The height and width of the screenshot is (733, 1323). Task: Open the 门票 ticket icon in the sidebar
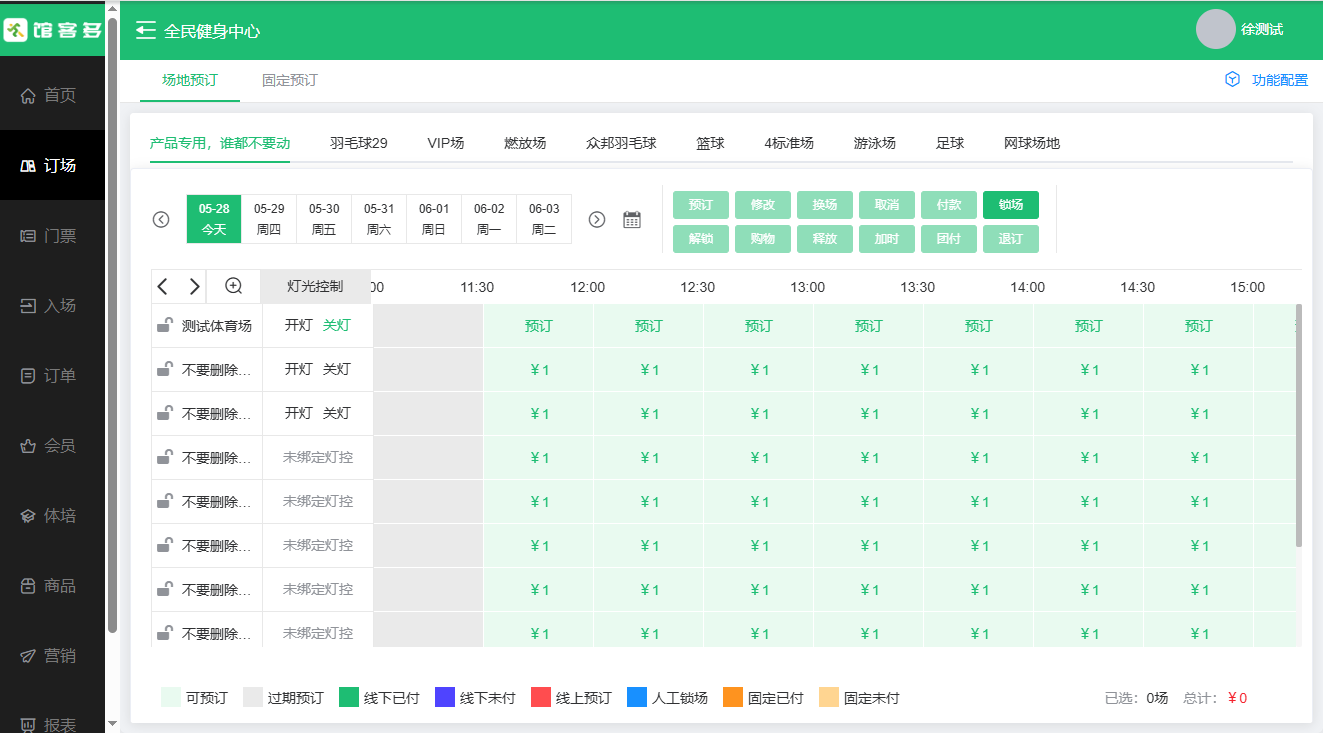point(28,236)
